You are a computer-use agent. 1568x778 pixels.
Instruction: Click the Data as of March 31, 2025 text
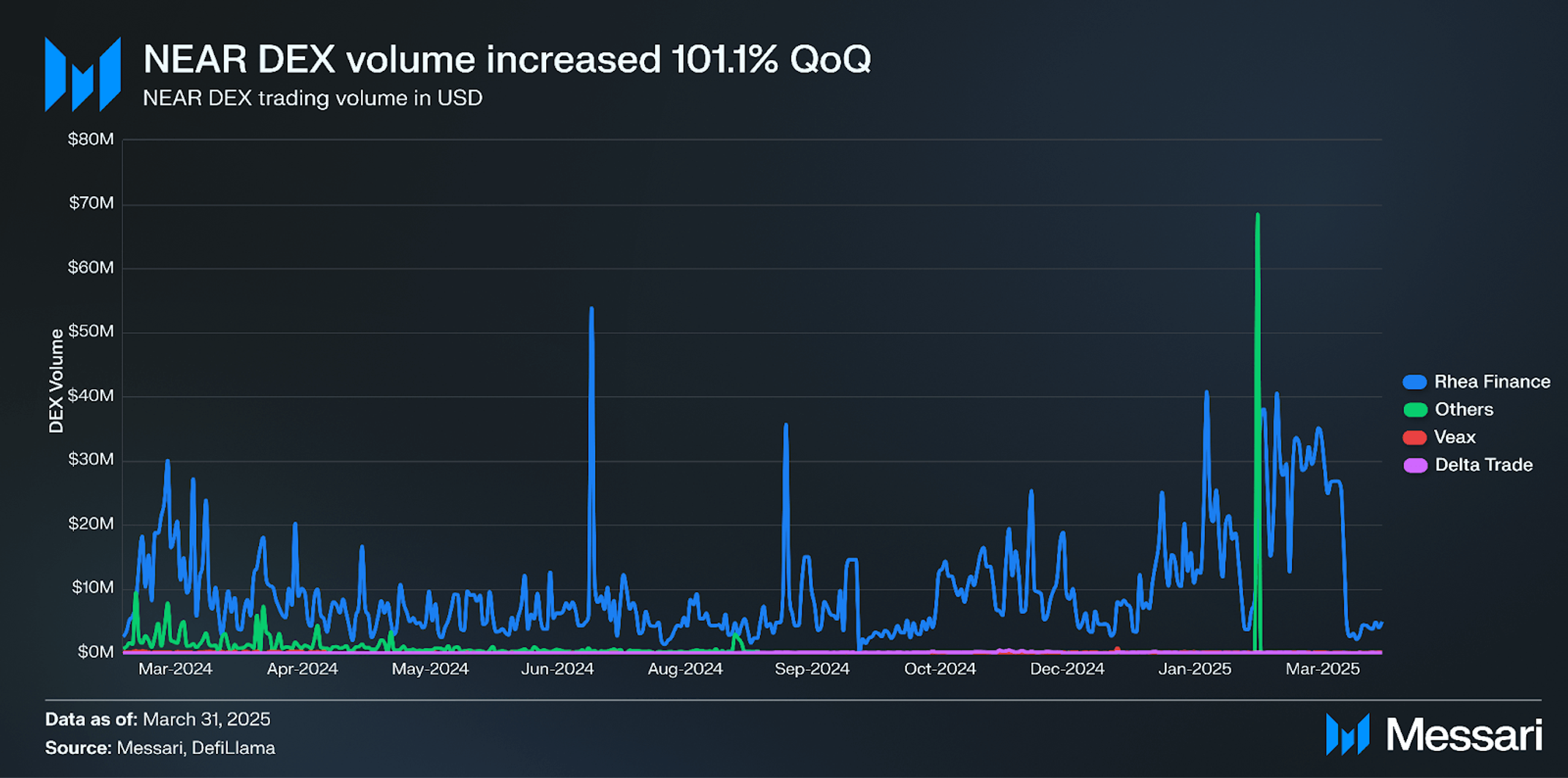click(x=157, y=719)
